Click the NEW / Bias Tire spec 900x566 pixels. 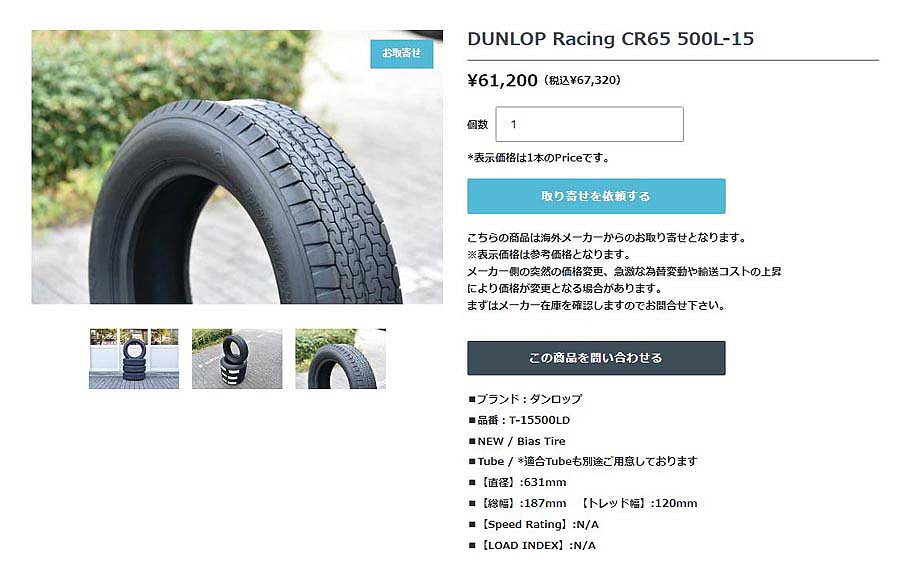pyautogui.click(x=517, y=441)
